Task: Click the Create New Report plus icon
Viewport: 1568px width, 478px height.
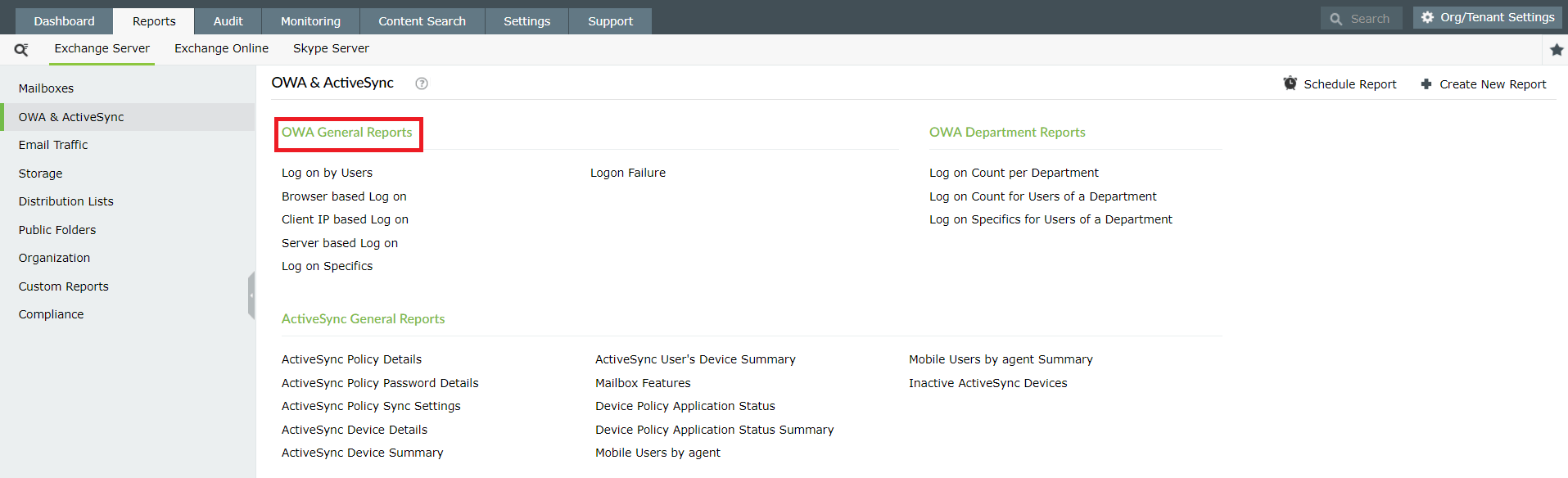Action: pyautogui.click(x=1426, y=84)
